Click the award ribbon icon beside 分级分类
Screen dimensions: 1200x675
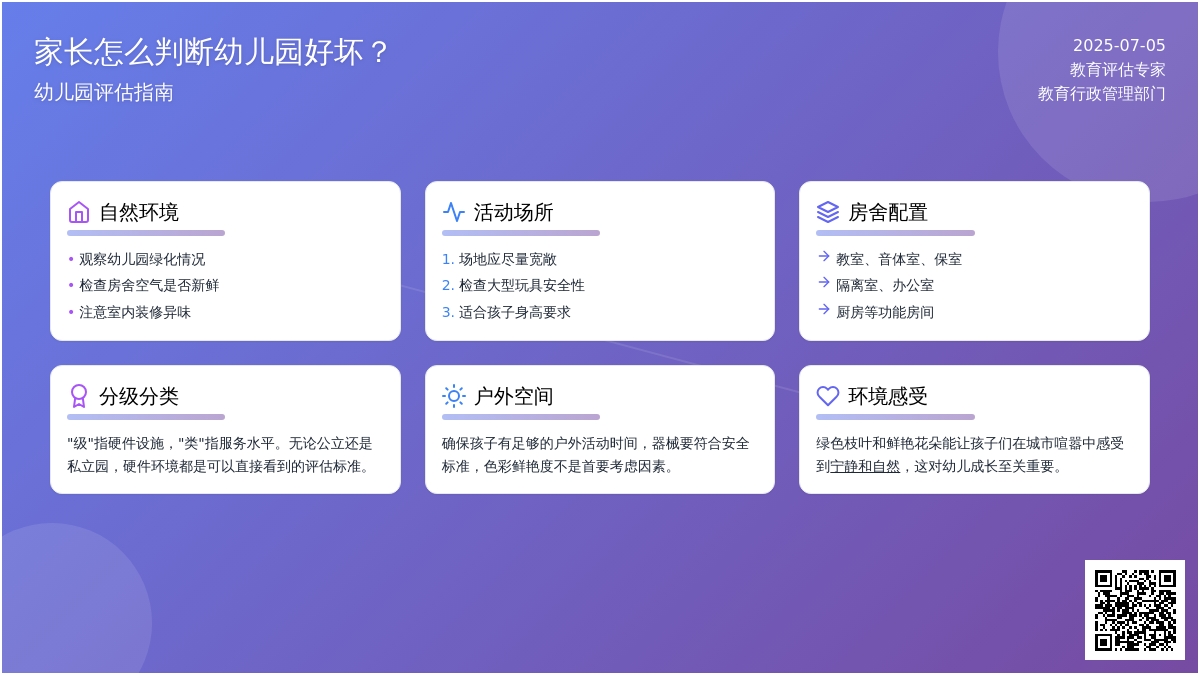click(x=79, y=396)
